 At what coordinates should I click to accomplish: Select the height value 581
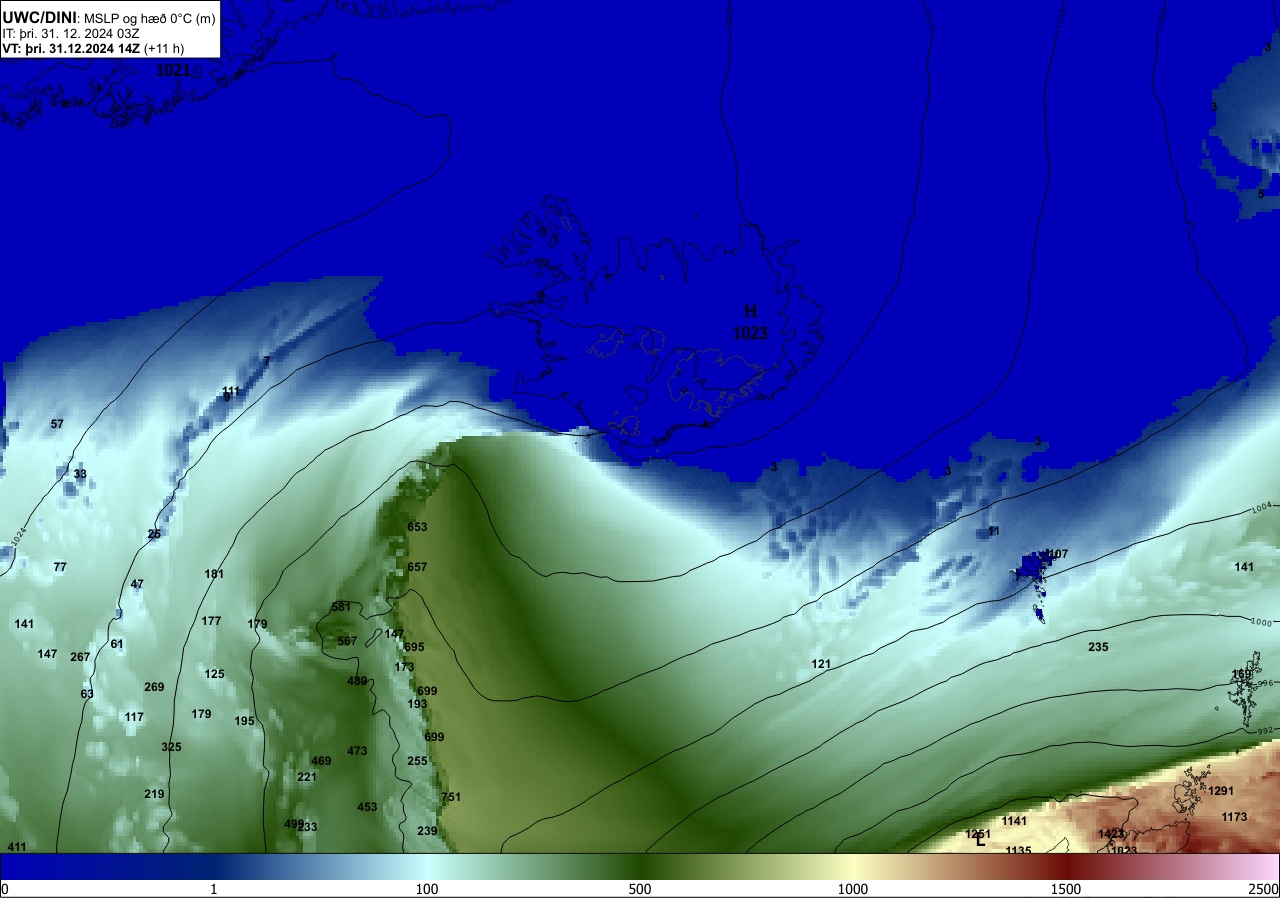(x=341, y=607)
